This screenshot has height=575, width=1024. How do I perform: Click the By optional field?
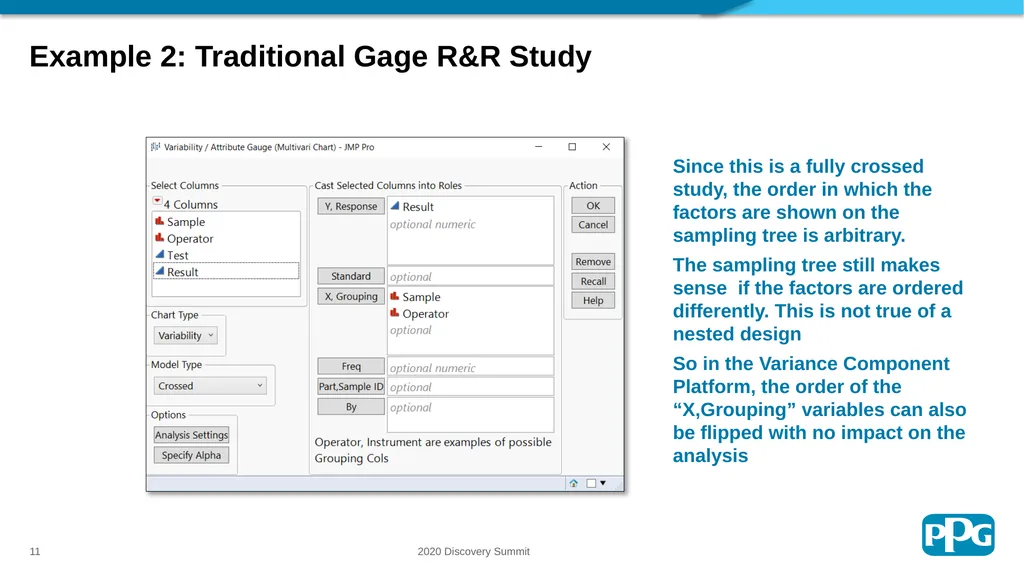470,415
